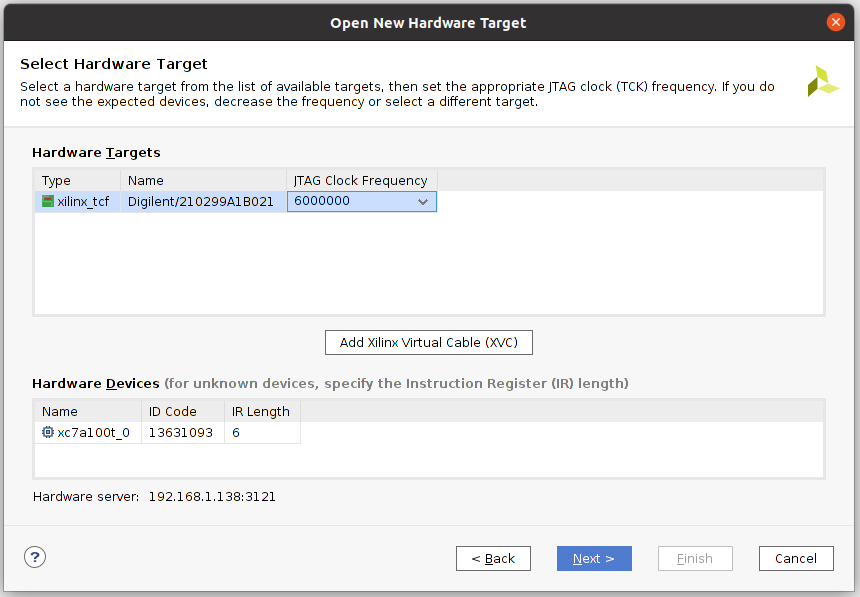
Task: Expand the JTAG Clock Frequency dropdown arrow
Action: coord(423,202)
